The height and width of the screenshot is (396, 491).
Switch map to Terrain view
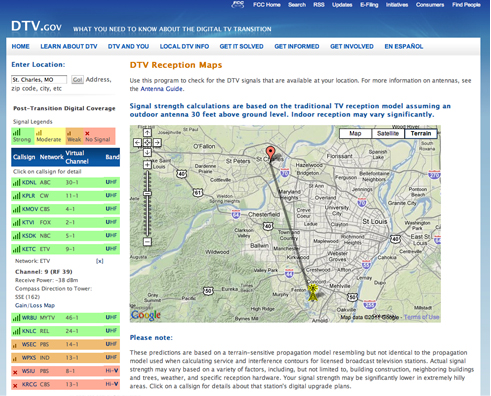click(x=421, y=133)
